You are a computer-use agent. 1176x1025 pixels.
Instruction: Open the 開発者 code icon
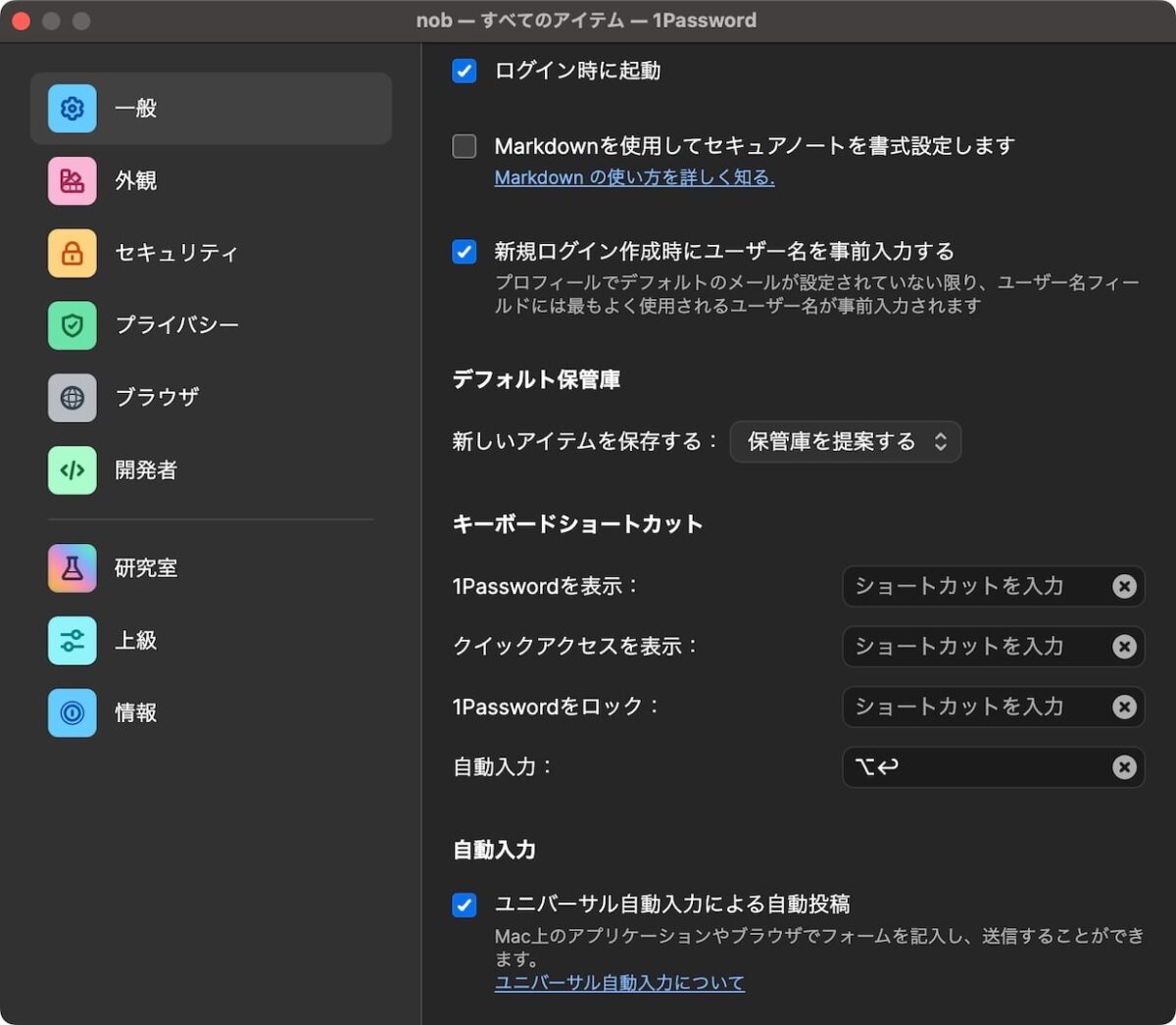pos(71,470)
